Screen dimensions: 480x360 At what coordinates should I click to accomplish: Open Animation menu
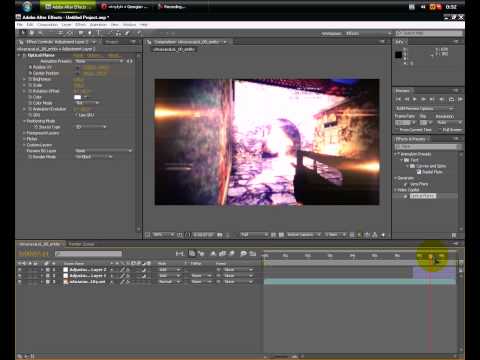pos(98,25)
